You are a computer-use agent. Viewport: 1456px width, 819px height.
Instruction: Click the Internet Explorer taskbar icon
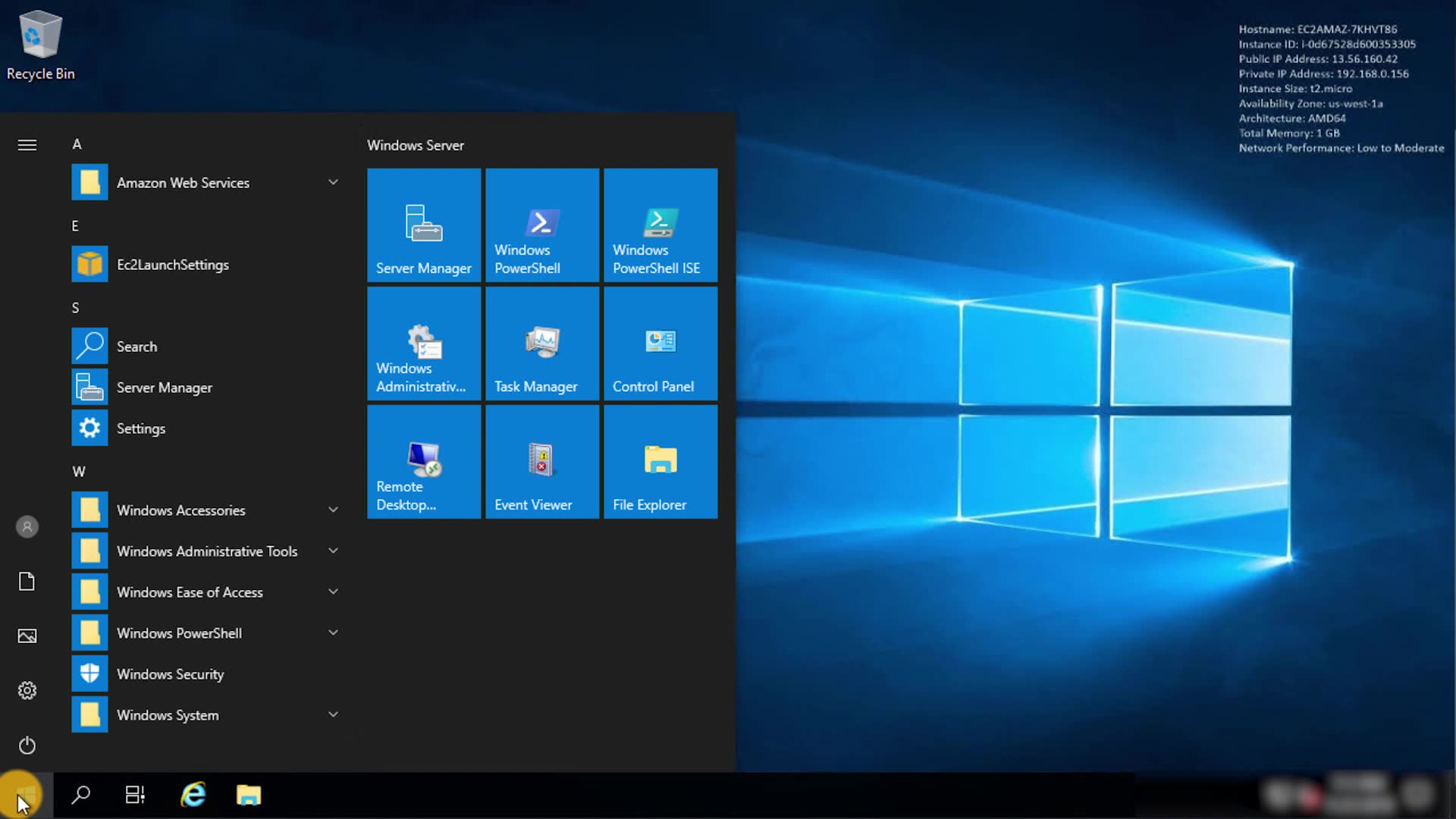pos(193,795)
